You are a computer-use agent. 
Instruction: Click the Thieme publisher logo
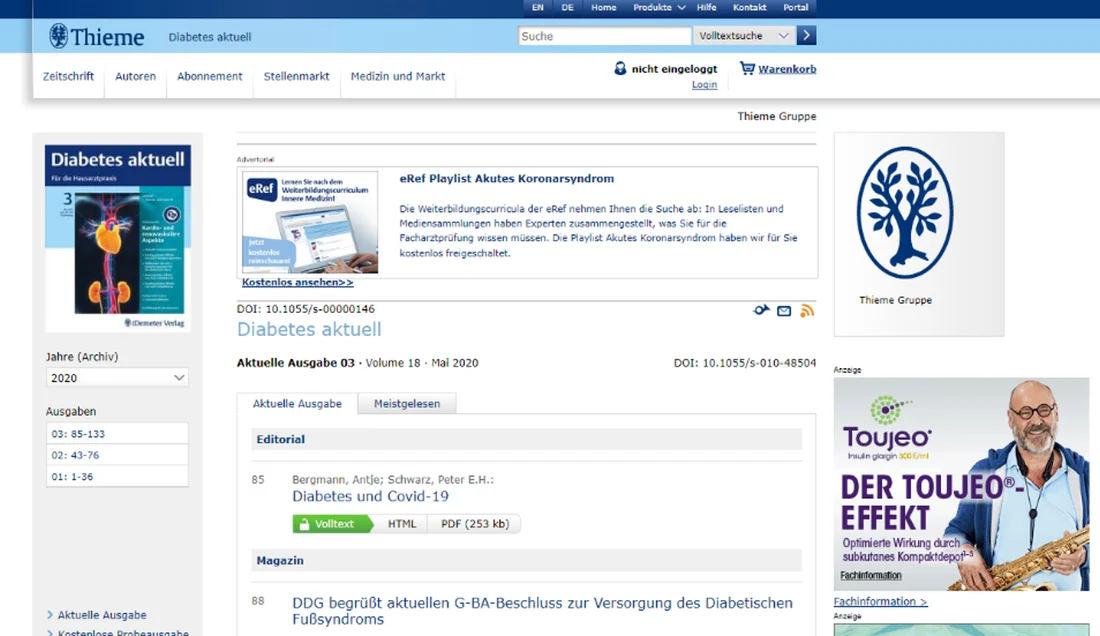point(96,35)
